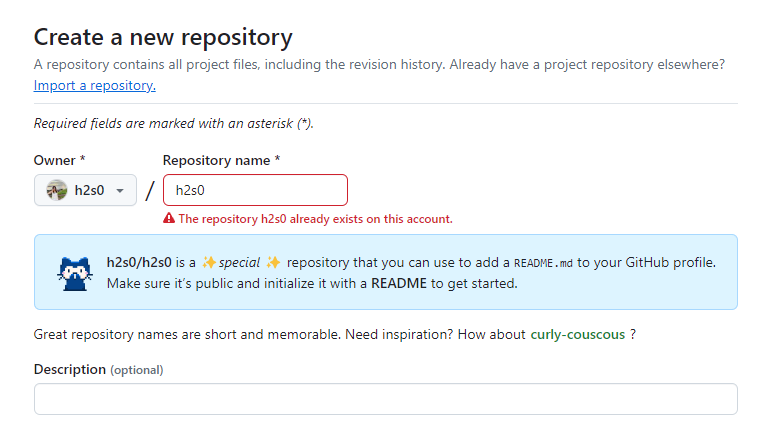
Task: Click the Owner dropdown caret arrow
Action: (120, 191)
